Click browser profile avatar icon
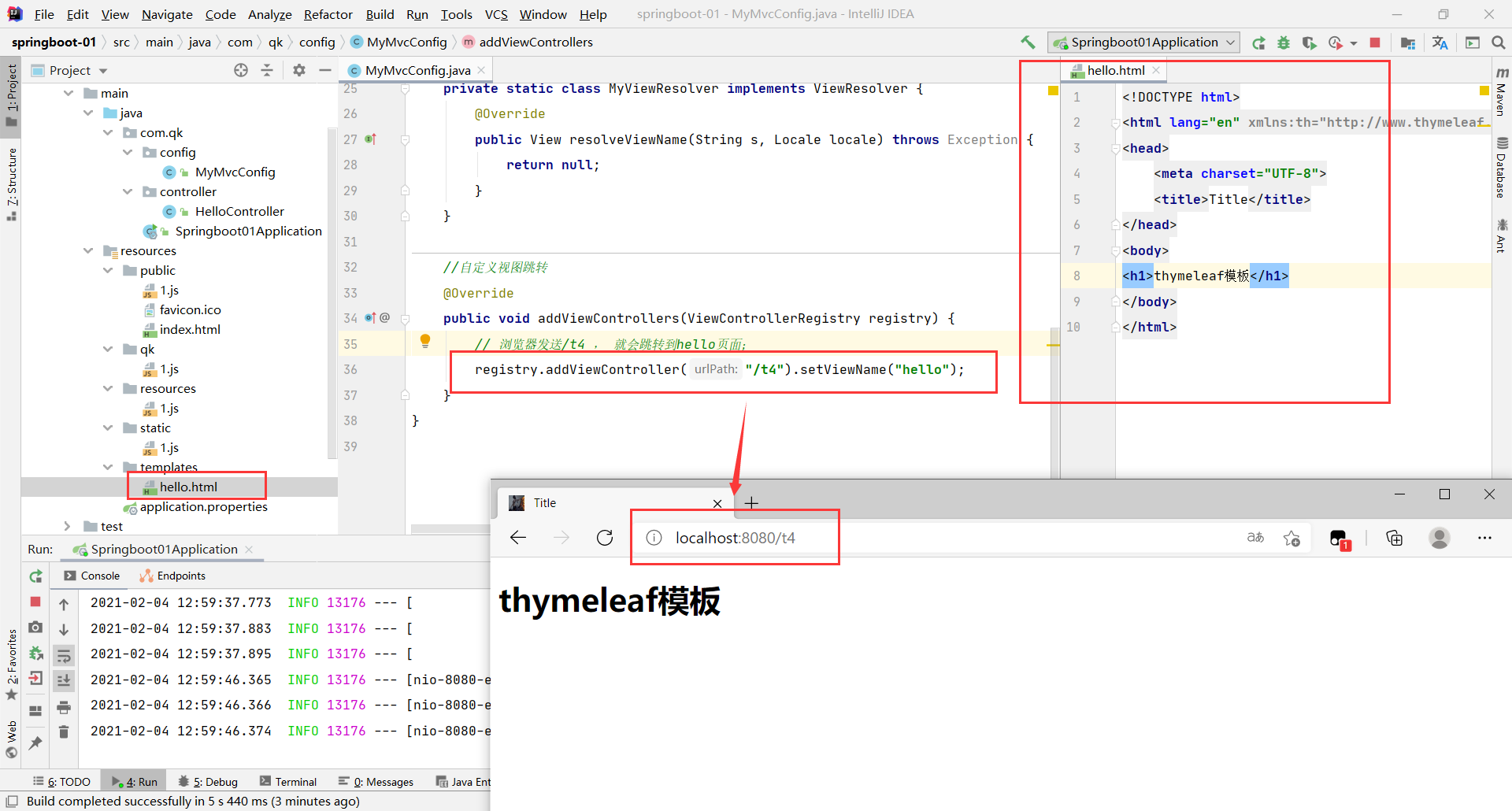The image size is (1512, 811). click(1440, 538)
